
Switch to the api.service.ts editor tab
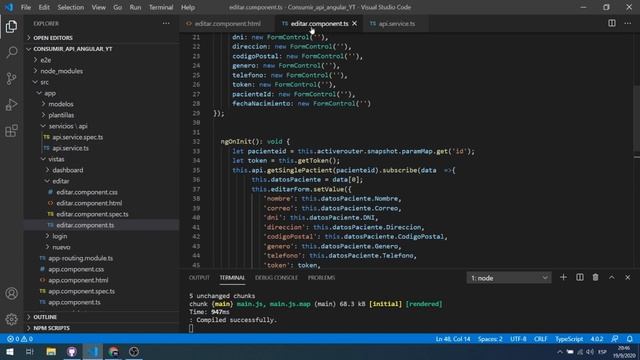coord(396,24)
